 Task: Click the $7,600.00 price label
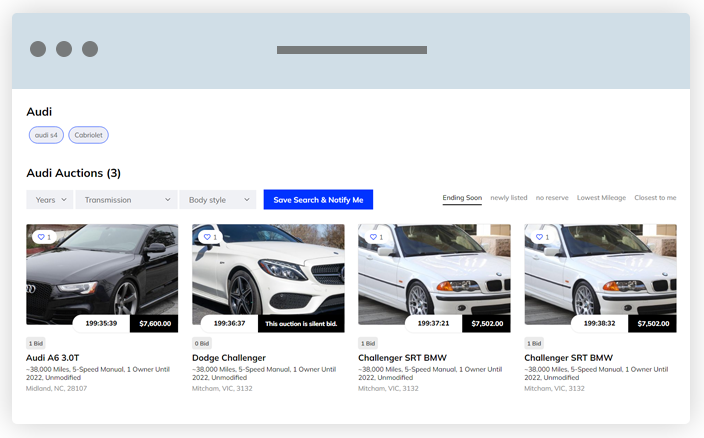154,324
